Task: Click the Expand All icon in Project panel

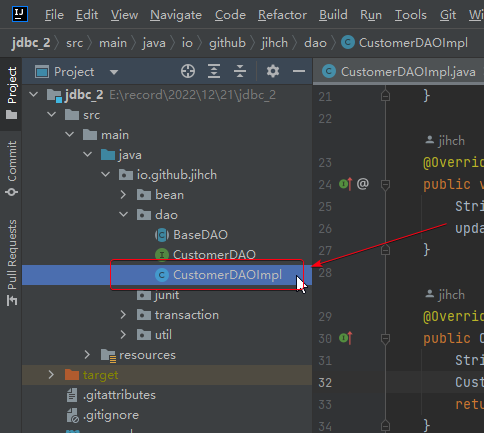Action: (x=214, y=71)
